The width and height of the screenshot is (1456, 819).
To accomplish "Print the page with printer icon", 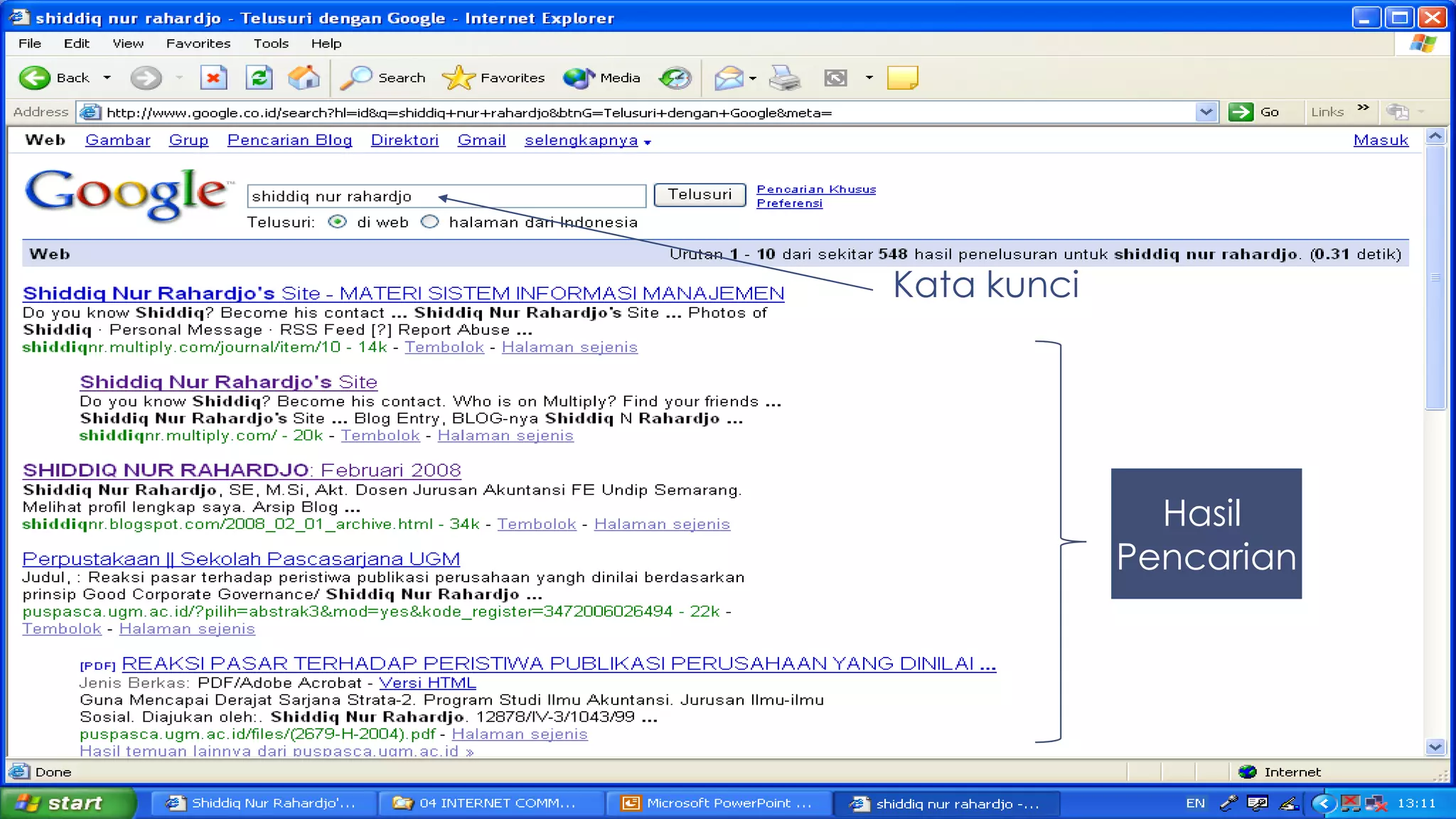I will click(x=785, y=77).
